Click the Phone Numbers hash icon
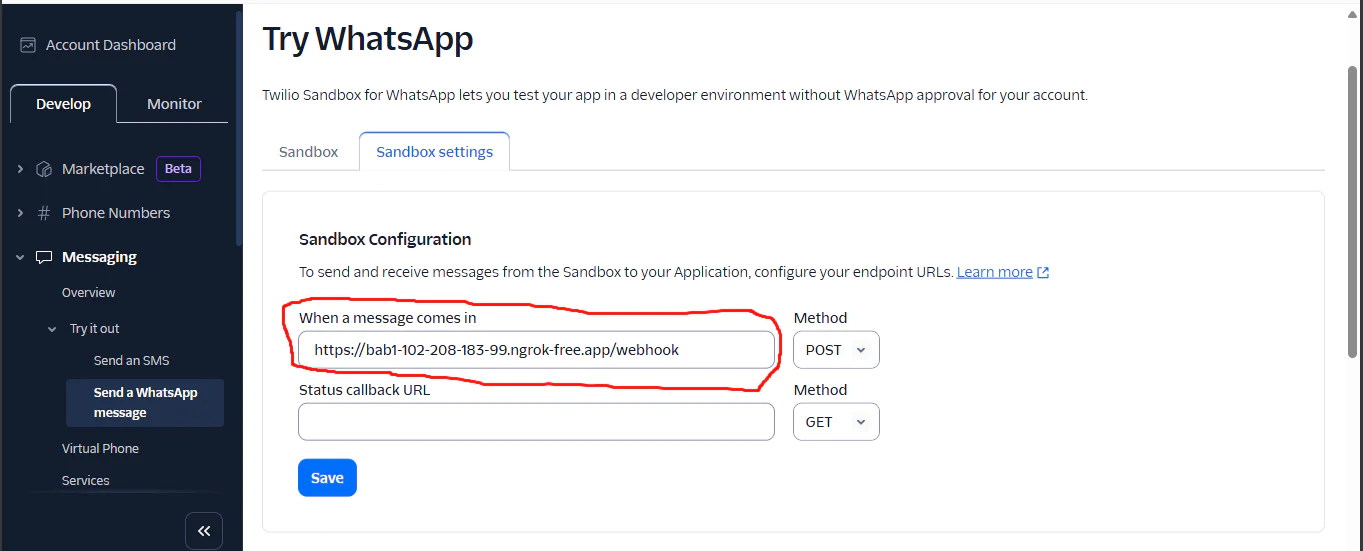Image resolution: width=1363 pixels, height=551 pixels. click(44, 213)
